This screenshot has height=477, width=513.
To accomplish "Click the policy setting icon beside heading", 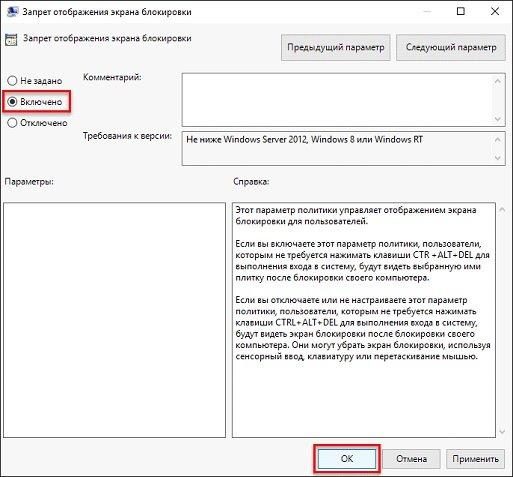I will 11,40.
